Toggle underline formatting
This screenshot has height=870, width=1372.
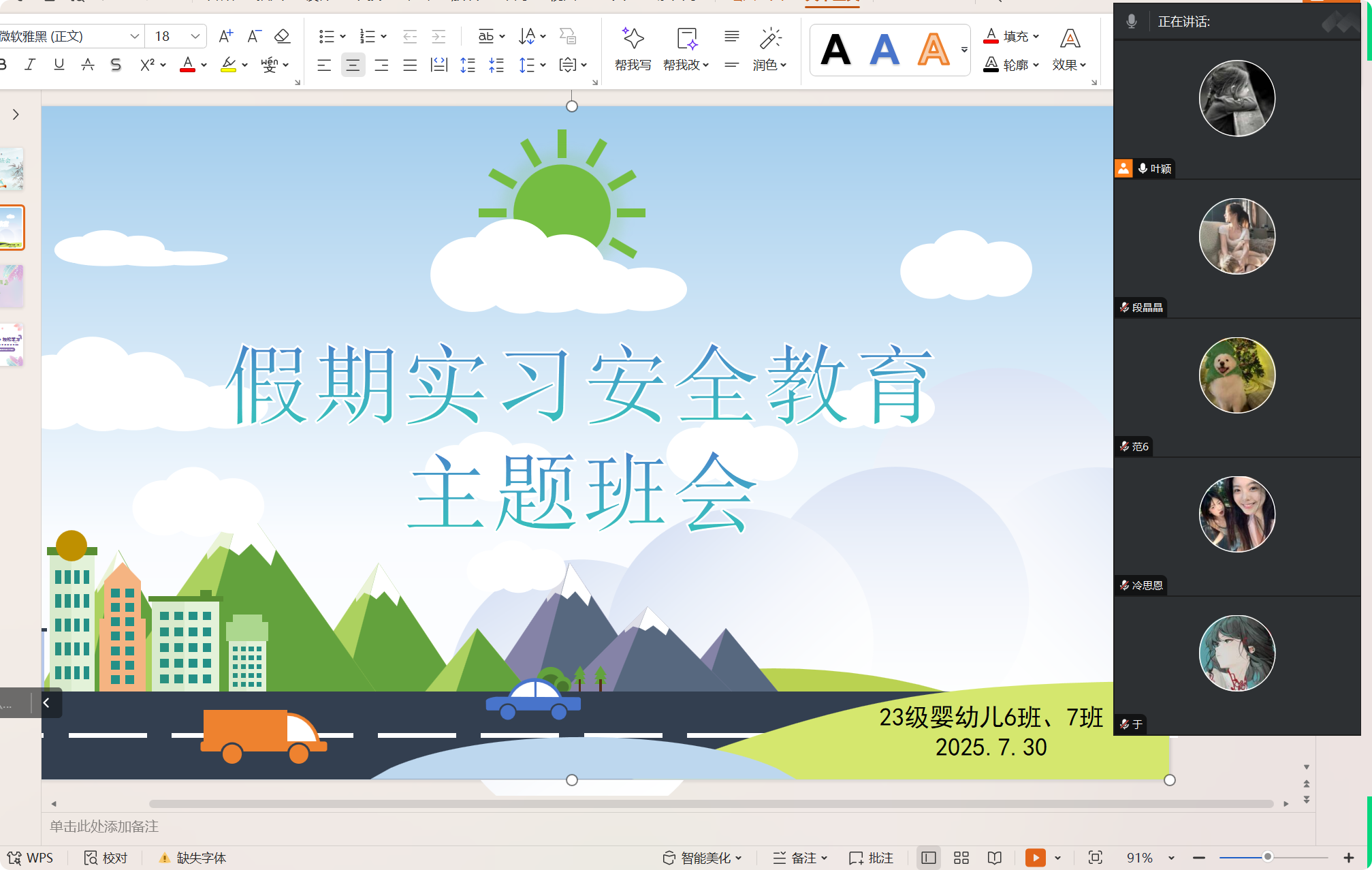click(59, 65)
